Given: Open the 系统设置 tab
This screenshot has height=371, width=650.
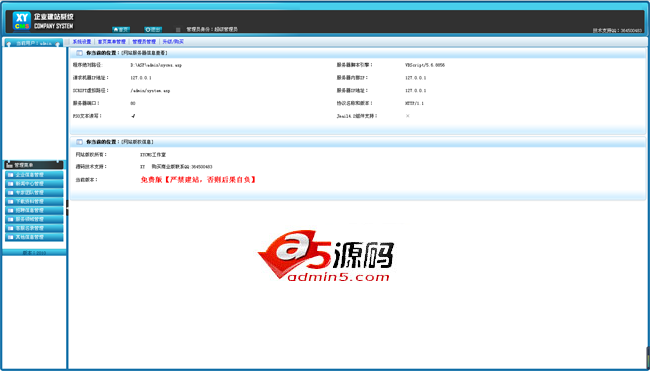Looking at the screenshot, I should coord(82,42).
